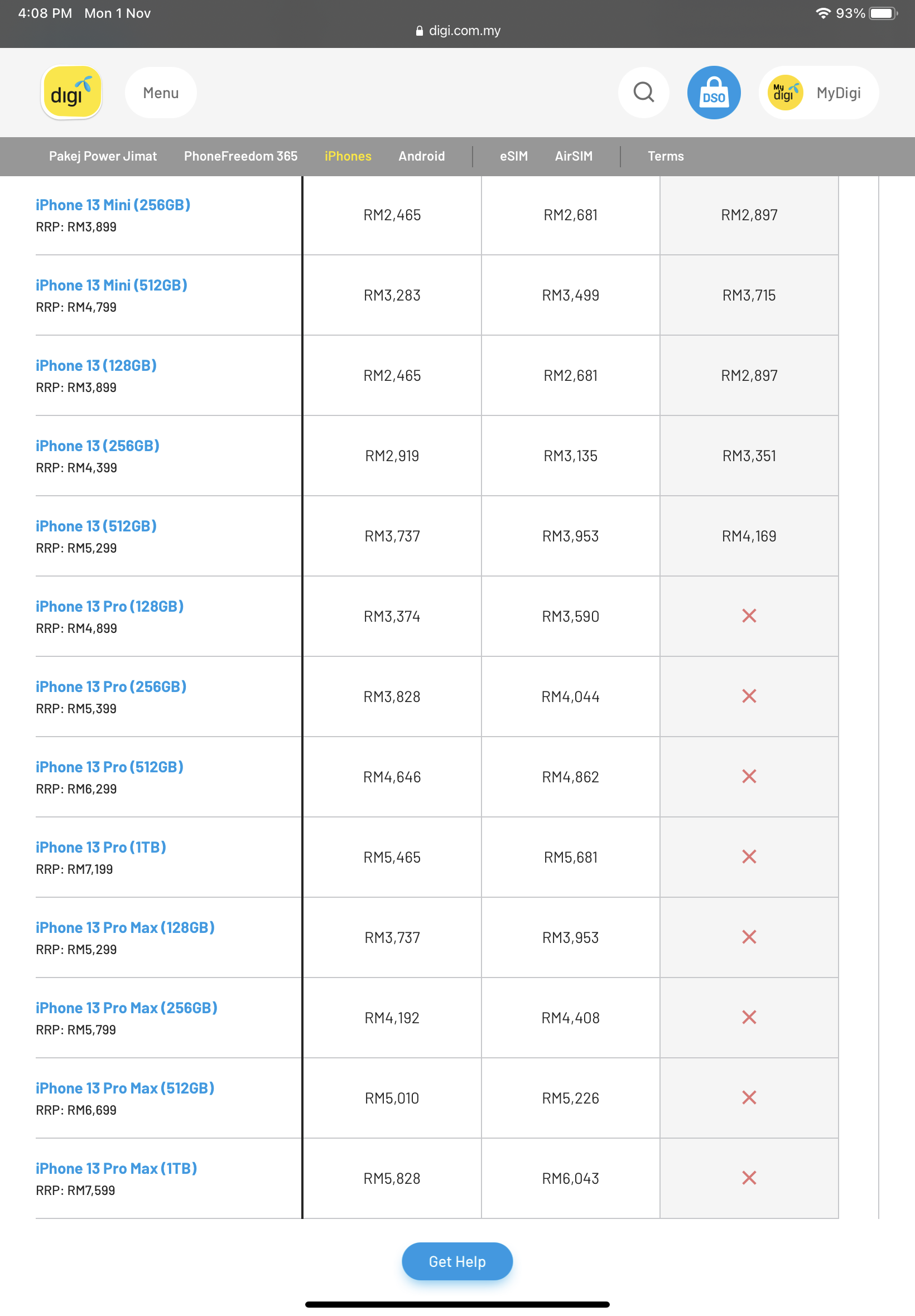Switch to the Android tab
915x1316 pixels.
tap(421, 156)
